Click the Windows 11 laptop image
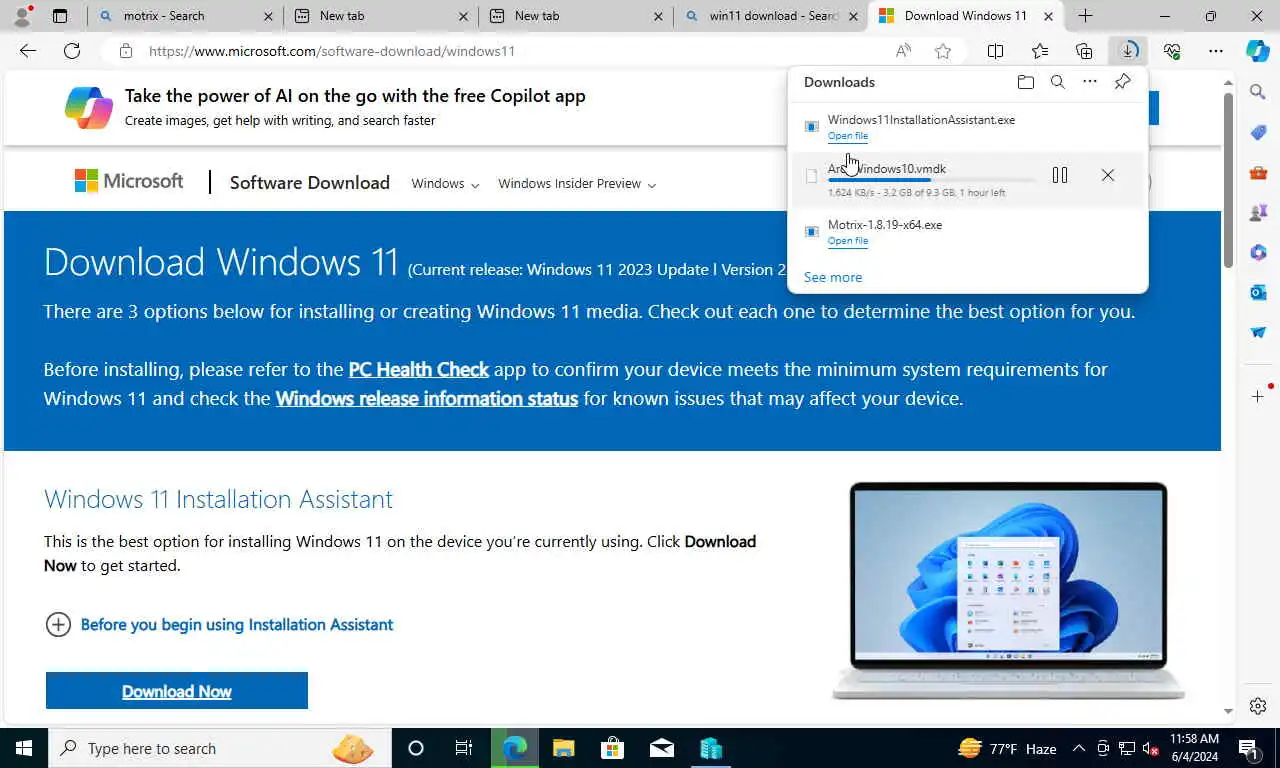This screenshot has width=1280, height=768. [x=1008, y=591]
